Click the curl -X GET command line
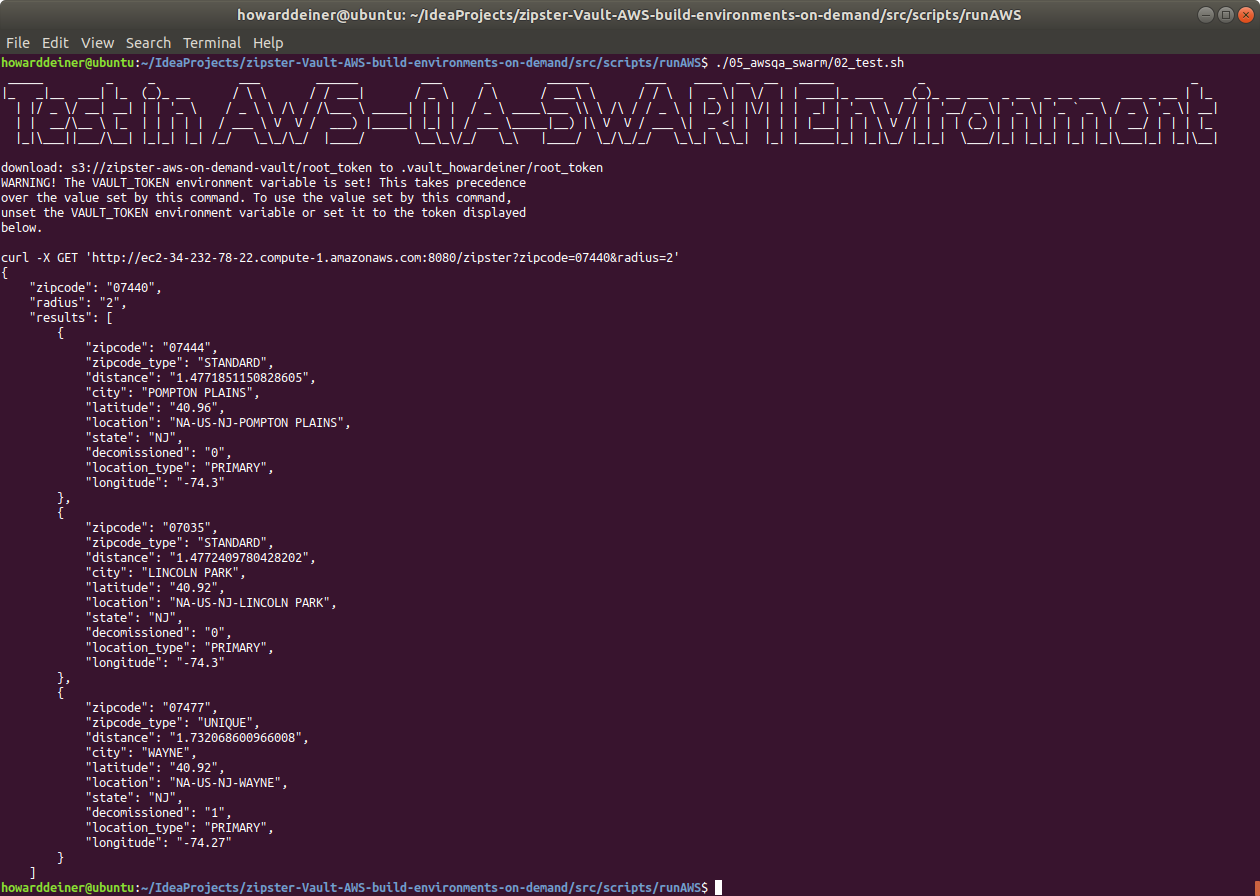 click(340, 258)
